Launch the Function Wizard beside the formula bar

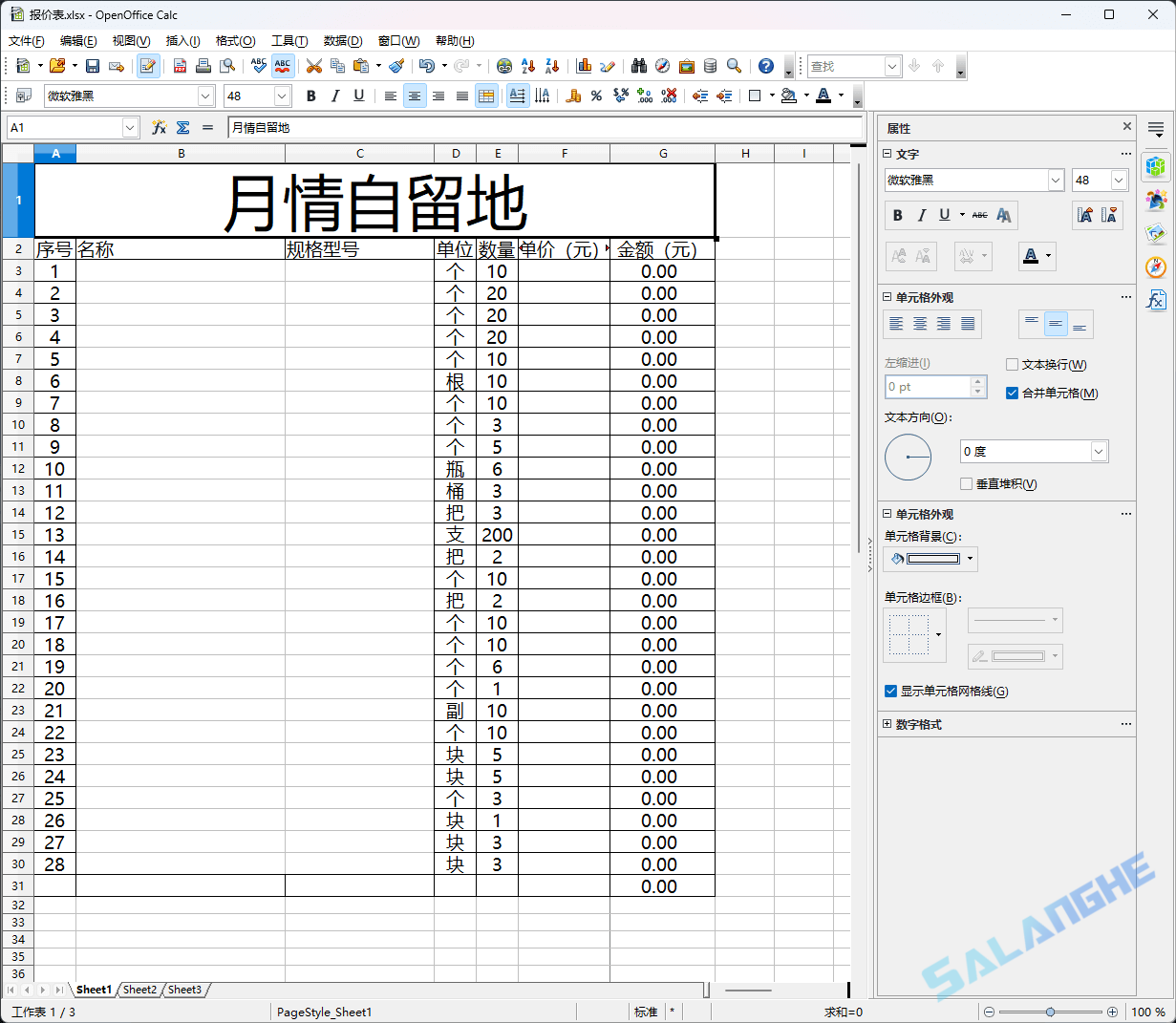159,127
